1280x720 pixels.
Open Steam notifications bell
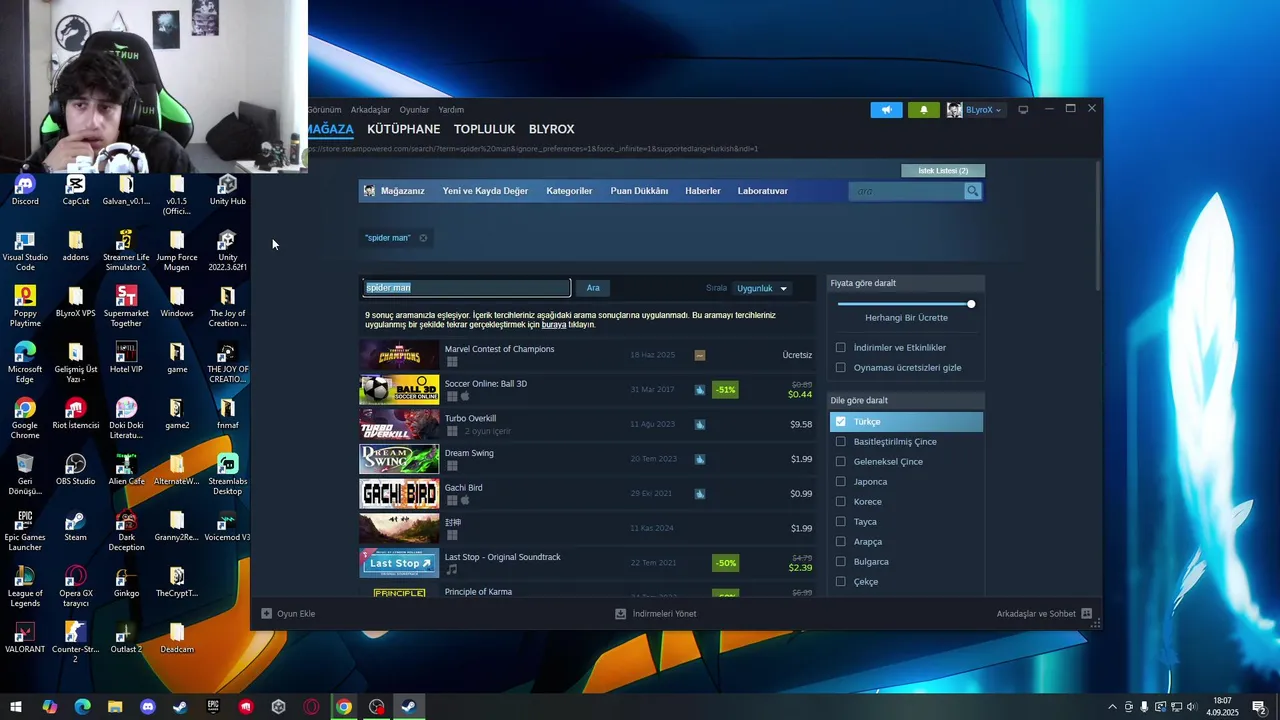924,110
